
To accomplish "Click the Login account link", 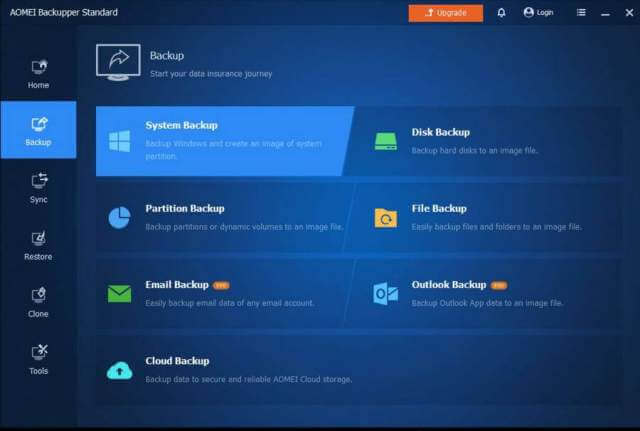I will coord(538,13).
